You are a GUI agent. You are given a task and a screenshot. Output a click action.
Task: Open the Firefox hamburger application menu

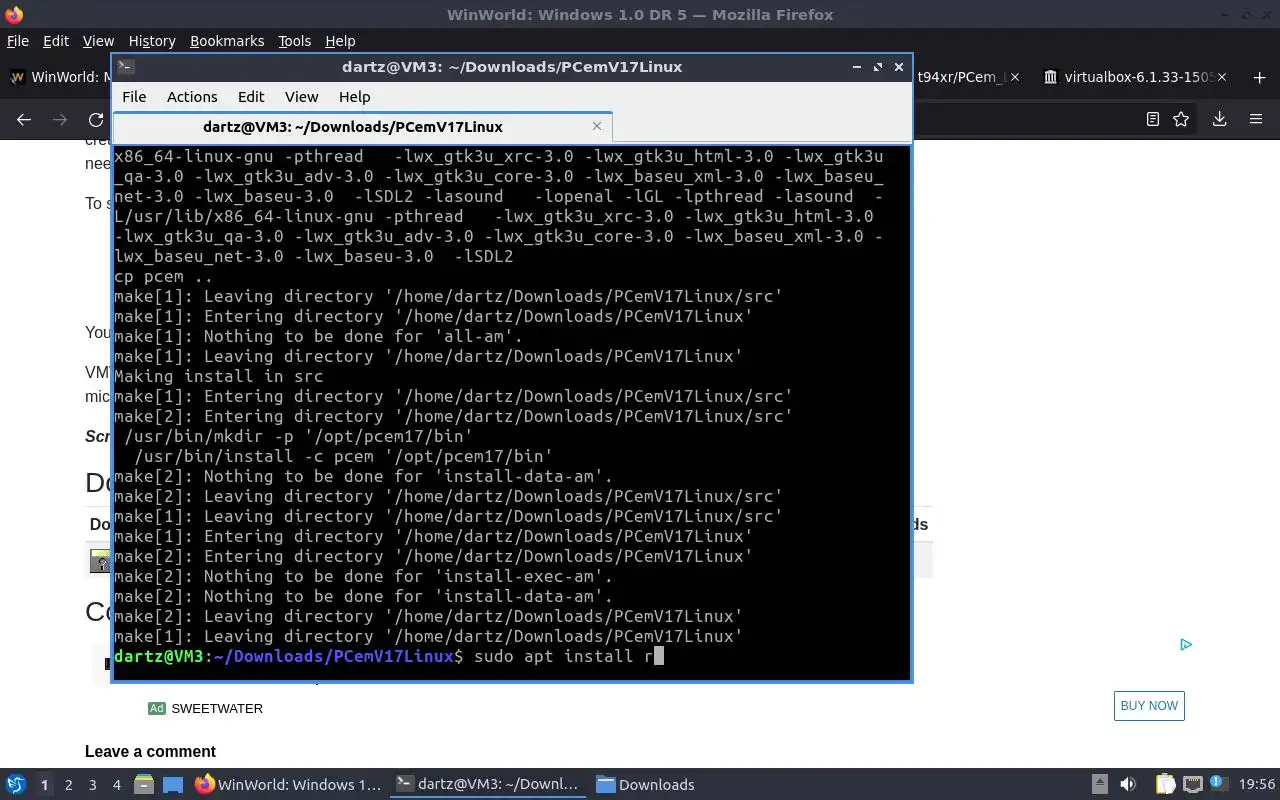[1256, 119]
